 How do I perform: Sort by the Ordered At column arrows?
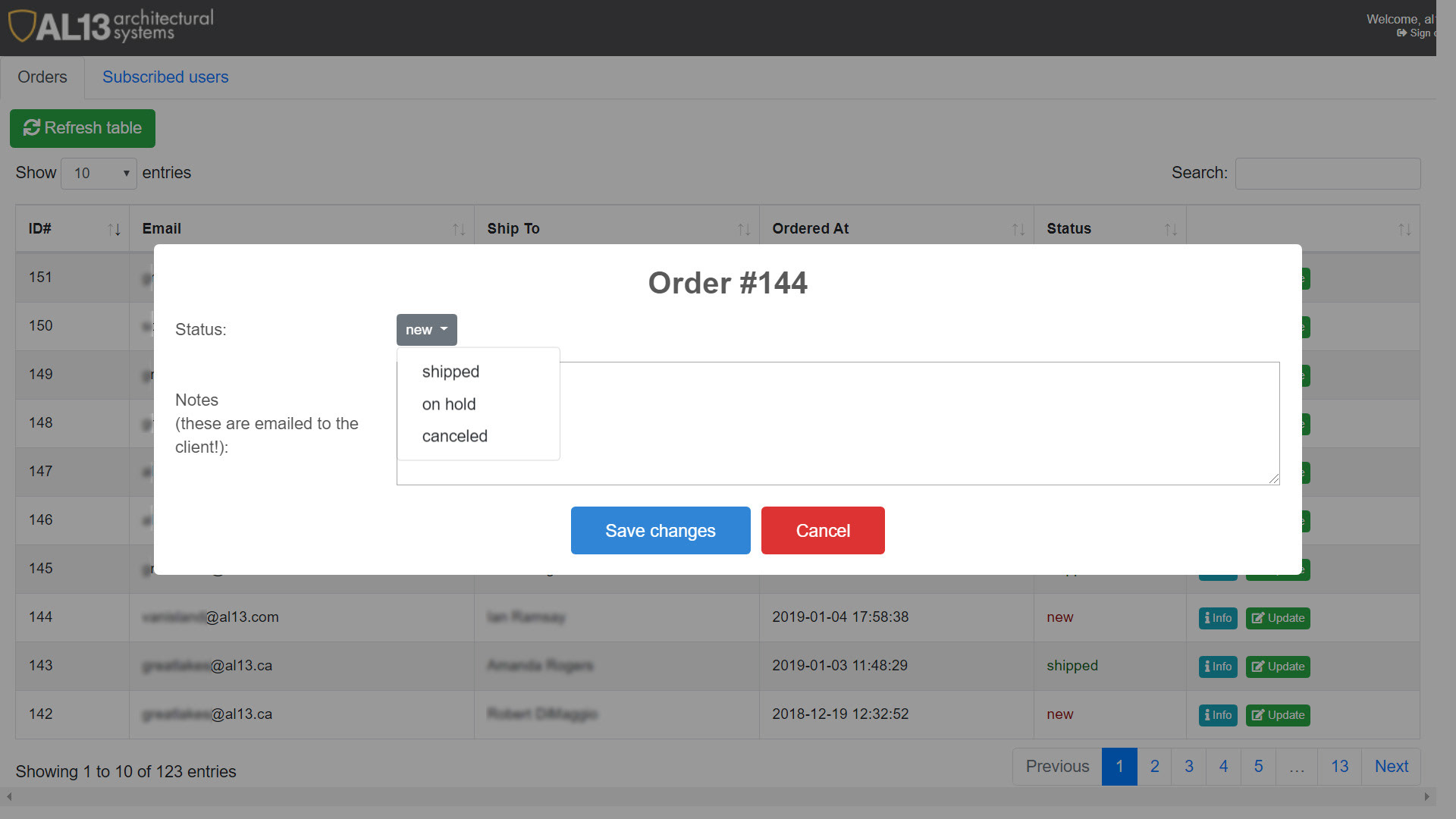click(1018, 229)
